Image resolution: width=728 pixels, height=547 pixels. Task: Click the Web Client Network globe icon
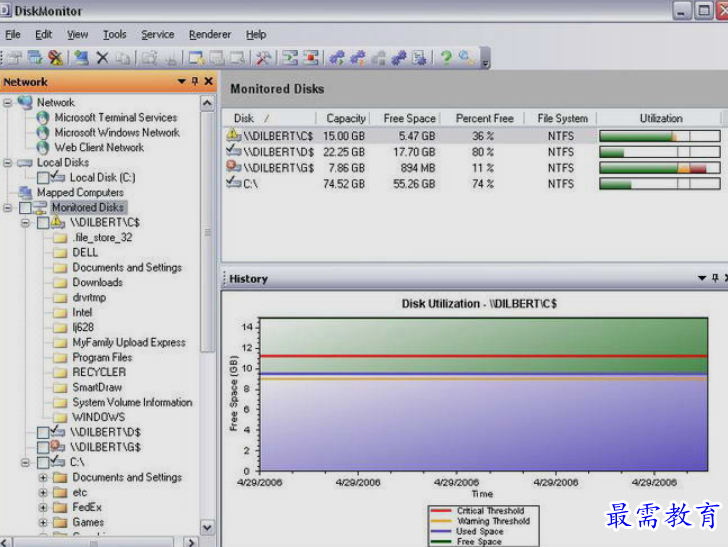pyautogui.click(x=43, y=147)
